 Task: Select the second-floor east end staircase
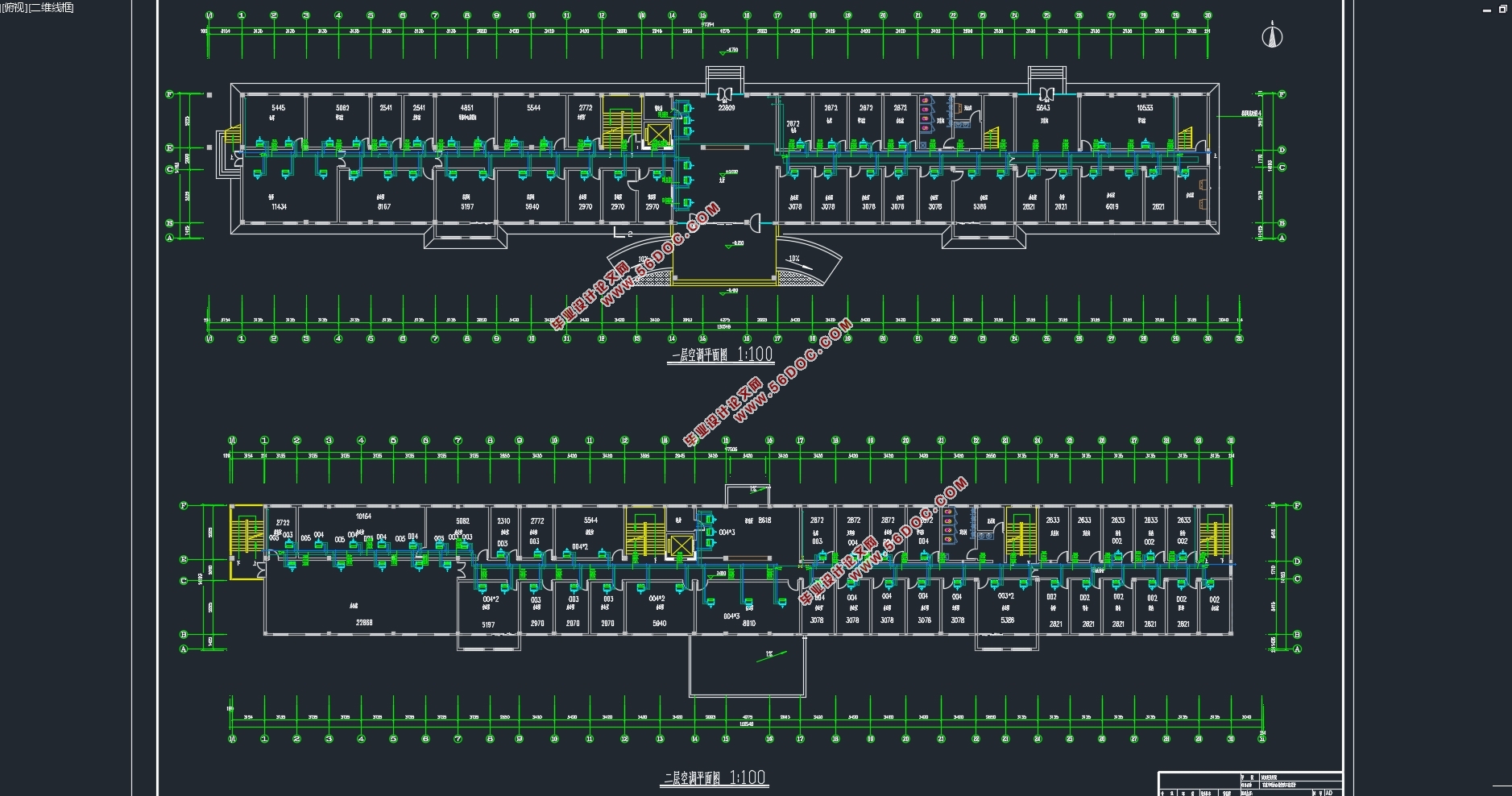pyautogui.click(x=1215, y=533)
